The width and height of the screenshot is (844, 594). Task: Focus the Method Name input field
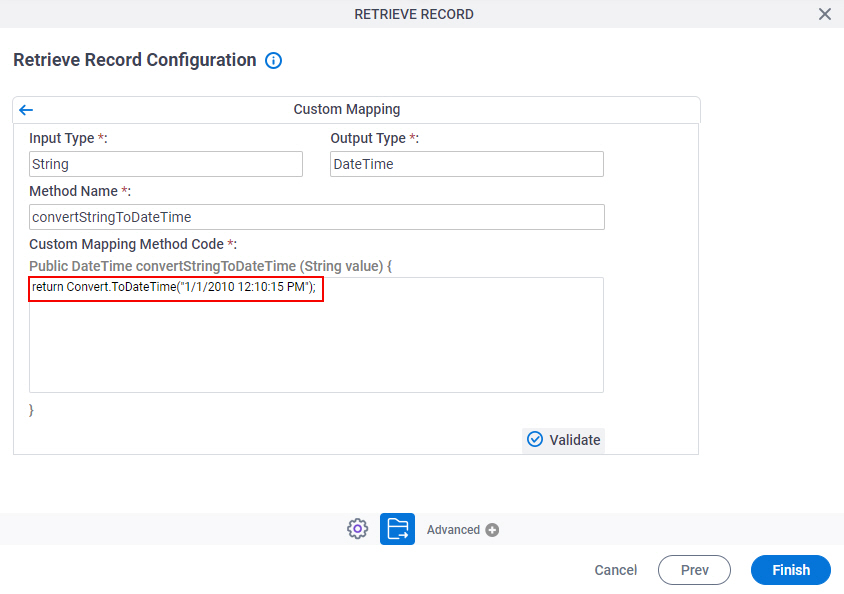317,217
